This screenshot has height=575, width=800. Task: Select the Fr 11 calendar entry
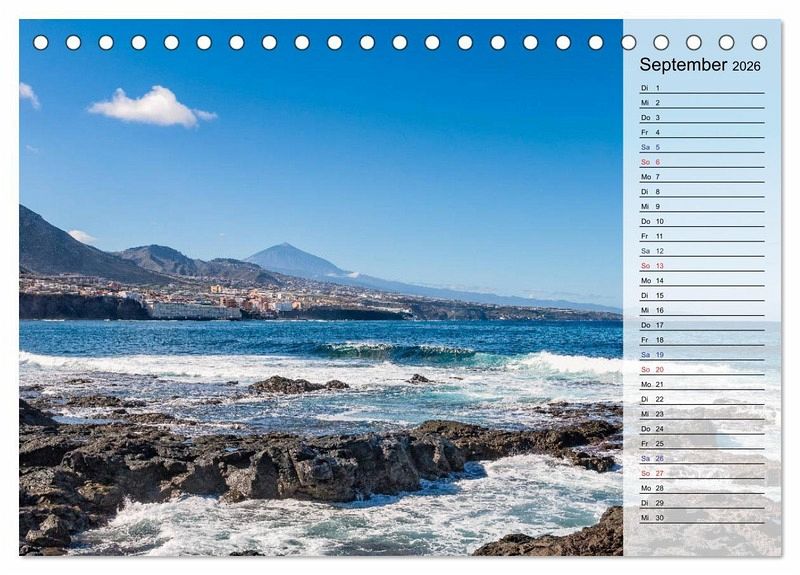[701, 236]
